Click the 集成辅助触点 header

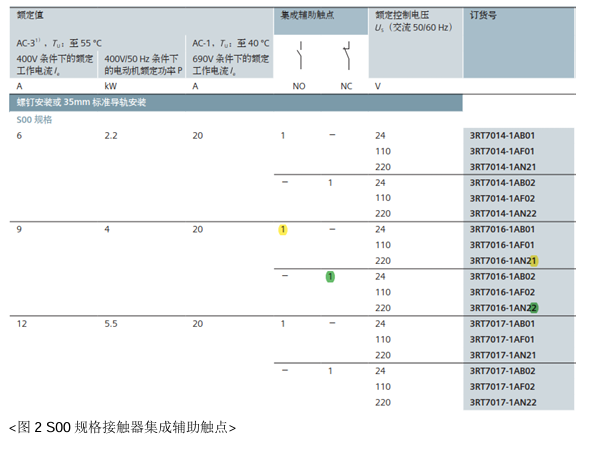tap(307, 15)
